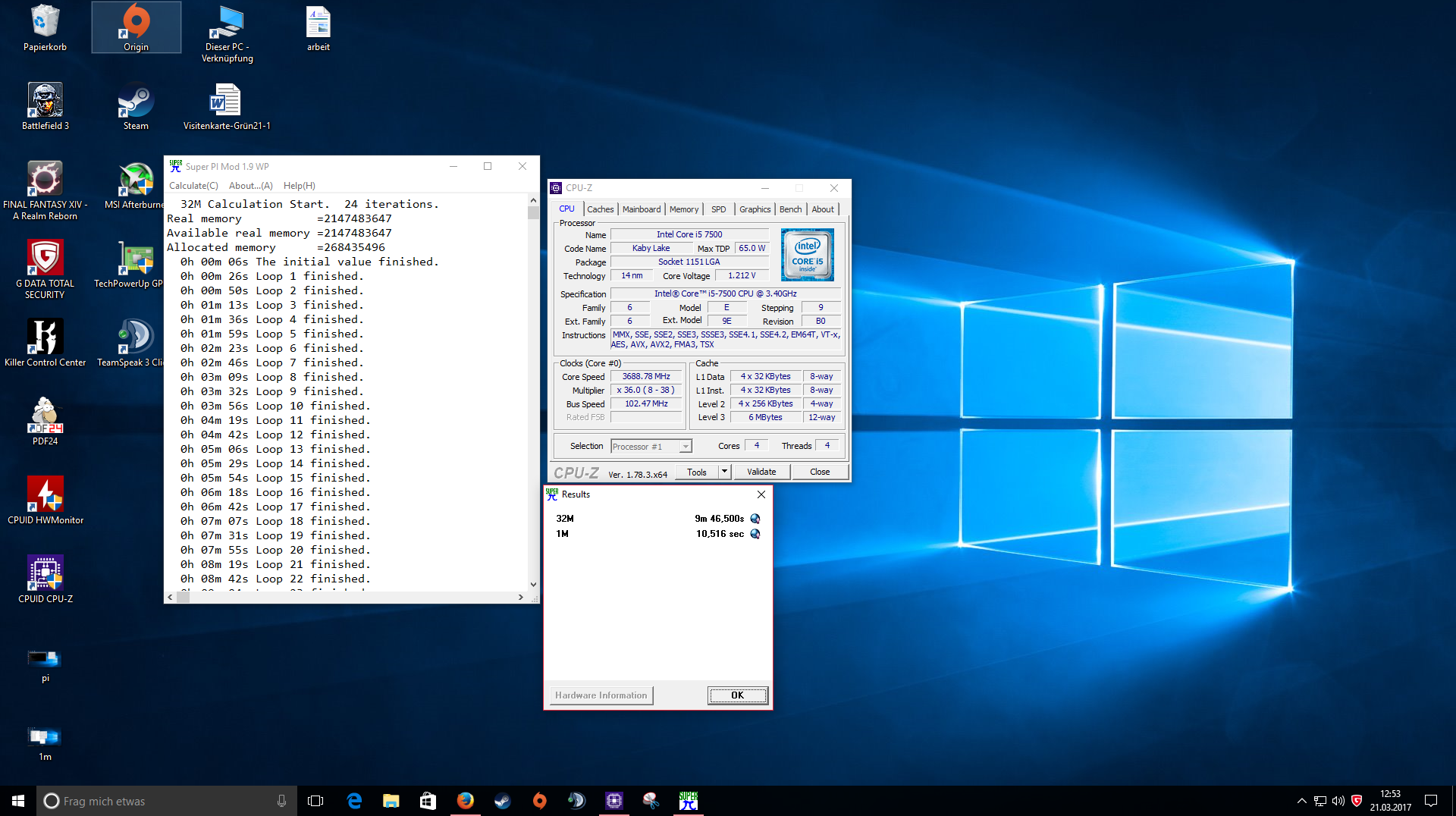Launch CPUID CPU-Z desktop shortcut
The height and width of the screenshot is (816, 1456).
point(45,579)
